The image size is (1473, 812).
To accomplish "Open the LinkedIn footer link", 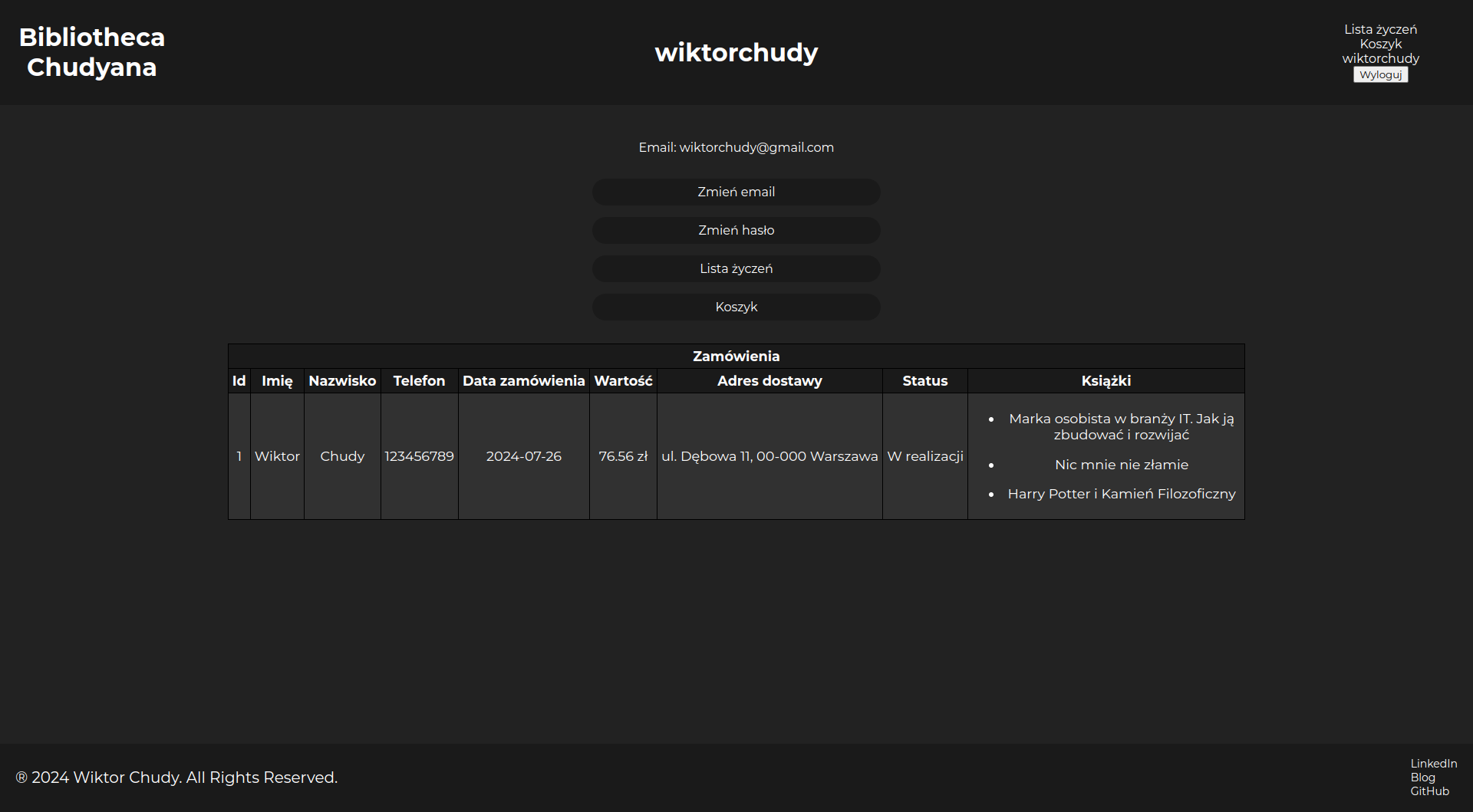I will coord(1433,763).
